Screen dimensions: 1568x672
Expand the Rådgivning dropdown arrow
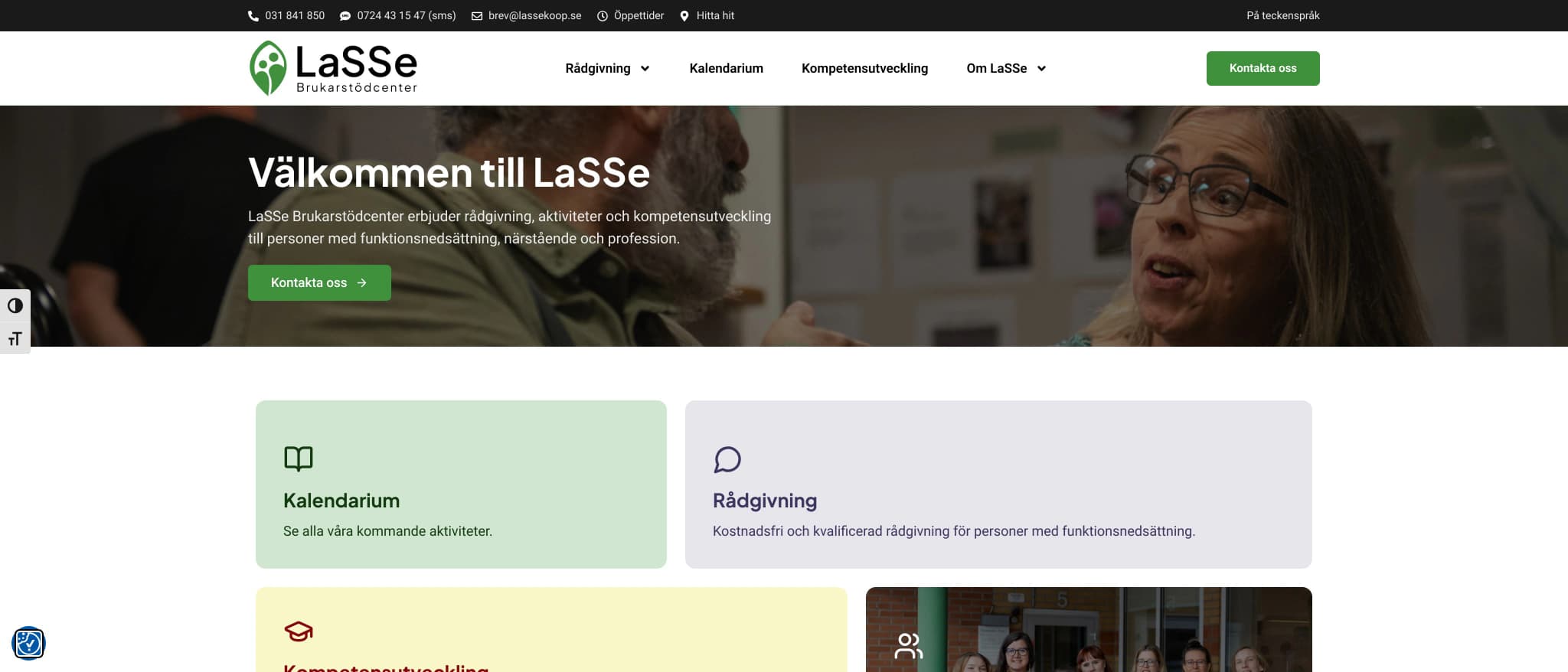(x=645, y=69)
